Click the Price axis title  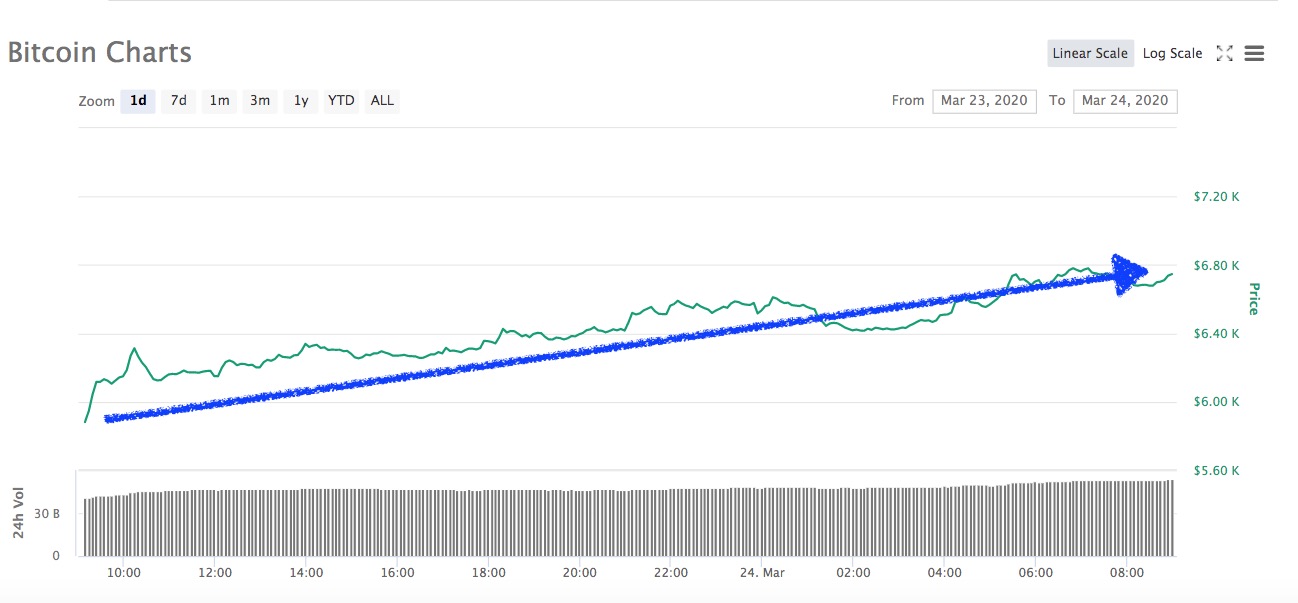click(x=1252, y=299)
